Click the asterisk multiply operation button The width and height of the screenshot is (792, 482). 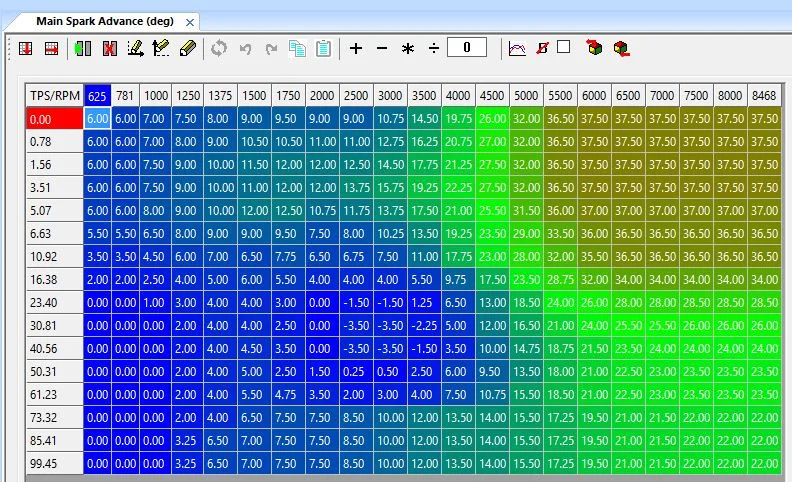click(x=407, y=47)
